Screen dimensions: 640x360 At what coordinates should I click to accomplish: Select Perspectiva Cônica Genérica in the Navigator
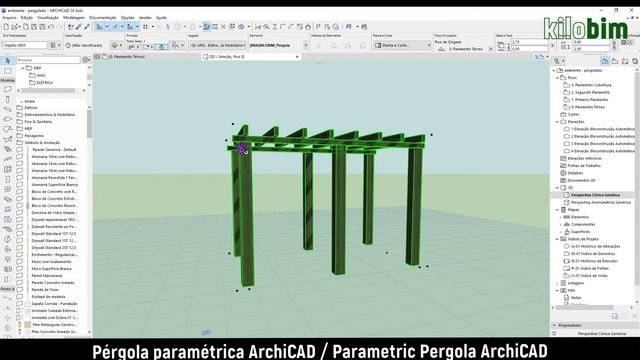[595, 195]
